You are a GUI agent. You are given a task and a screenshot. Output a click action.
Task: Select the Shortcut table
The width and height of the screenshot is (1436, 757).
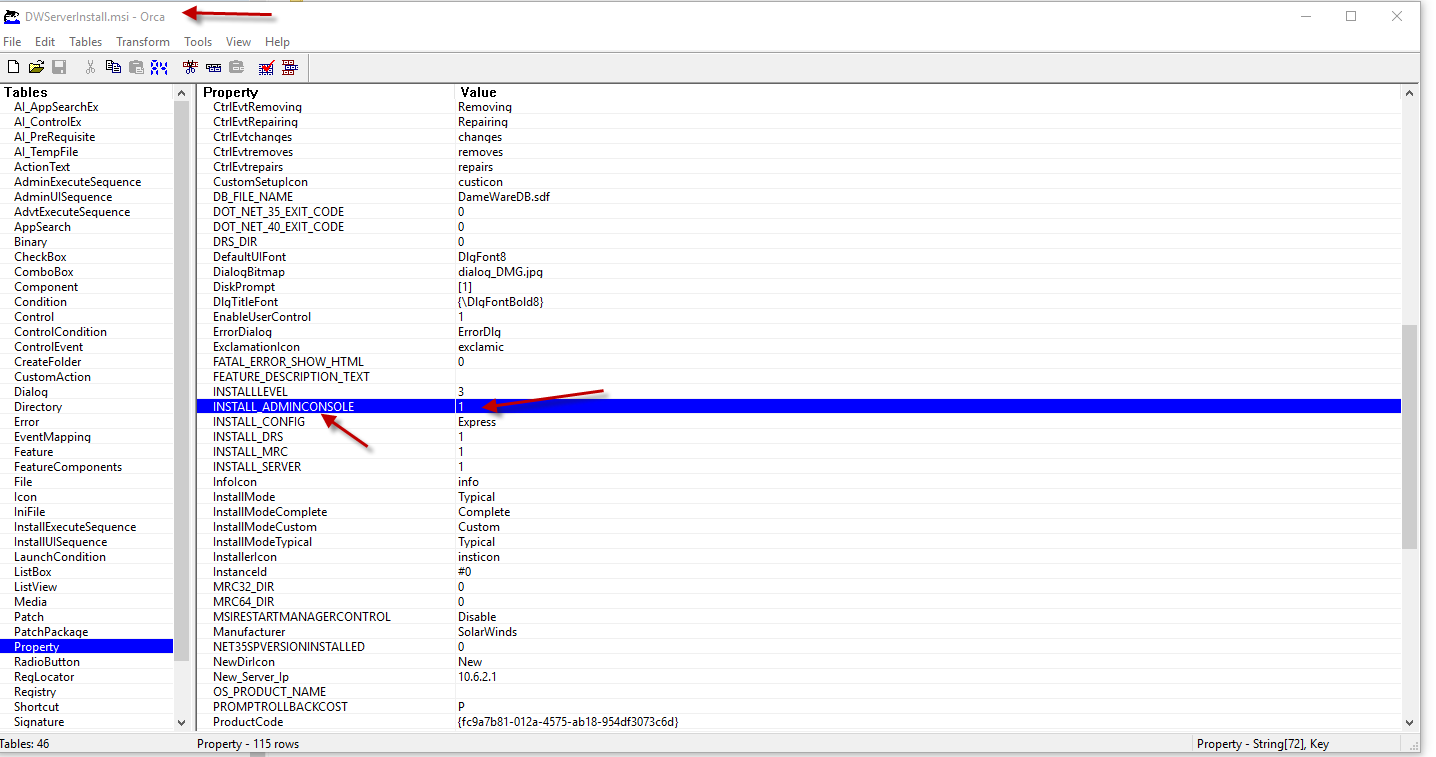click(36, 707)
